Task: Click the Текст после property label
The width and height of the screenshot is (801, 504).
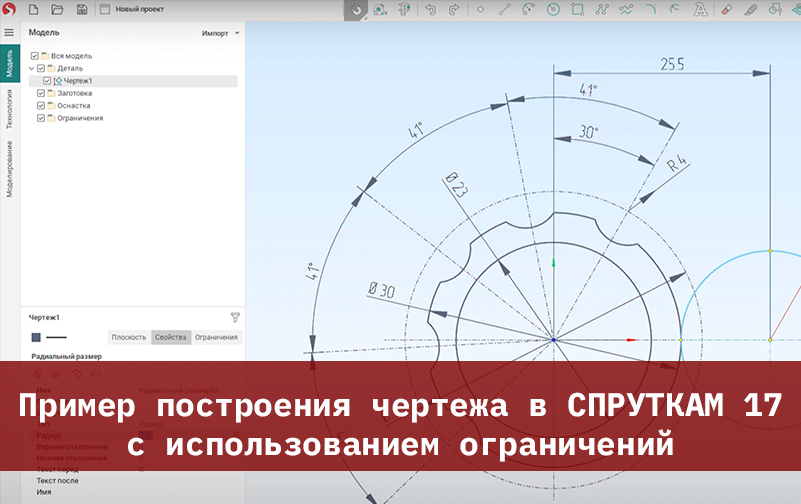Action: pyautogui.click(x=57, y=481)
